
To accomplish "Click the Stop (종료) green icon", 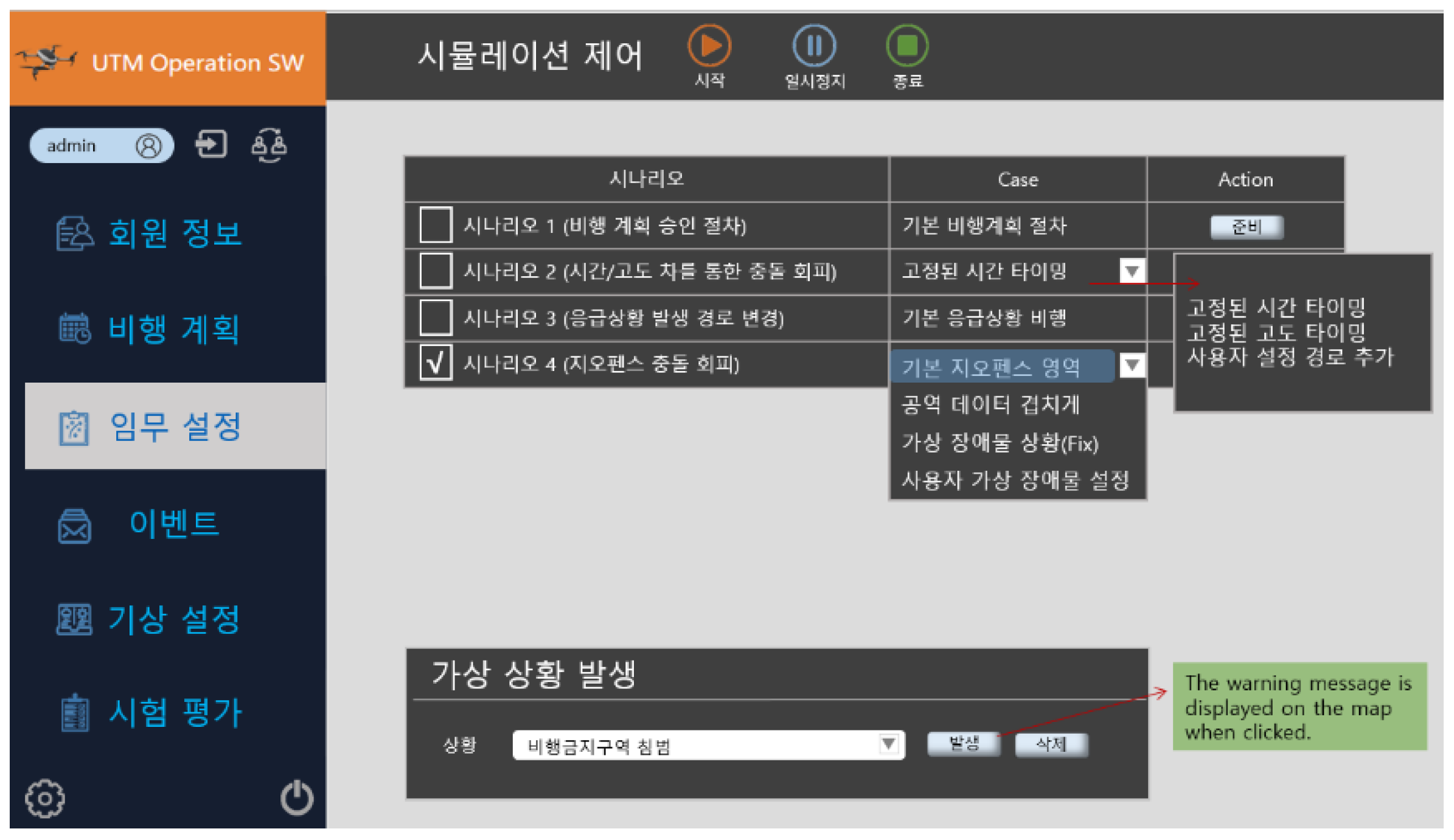I will [907, 46].
